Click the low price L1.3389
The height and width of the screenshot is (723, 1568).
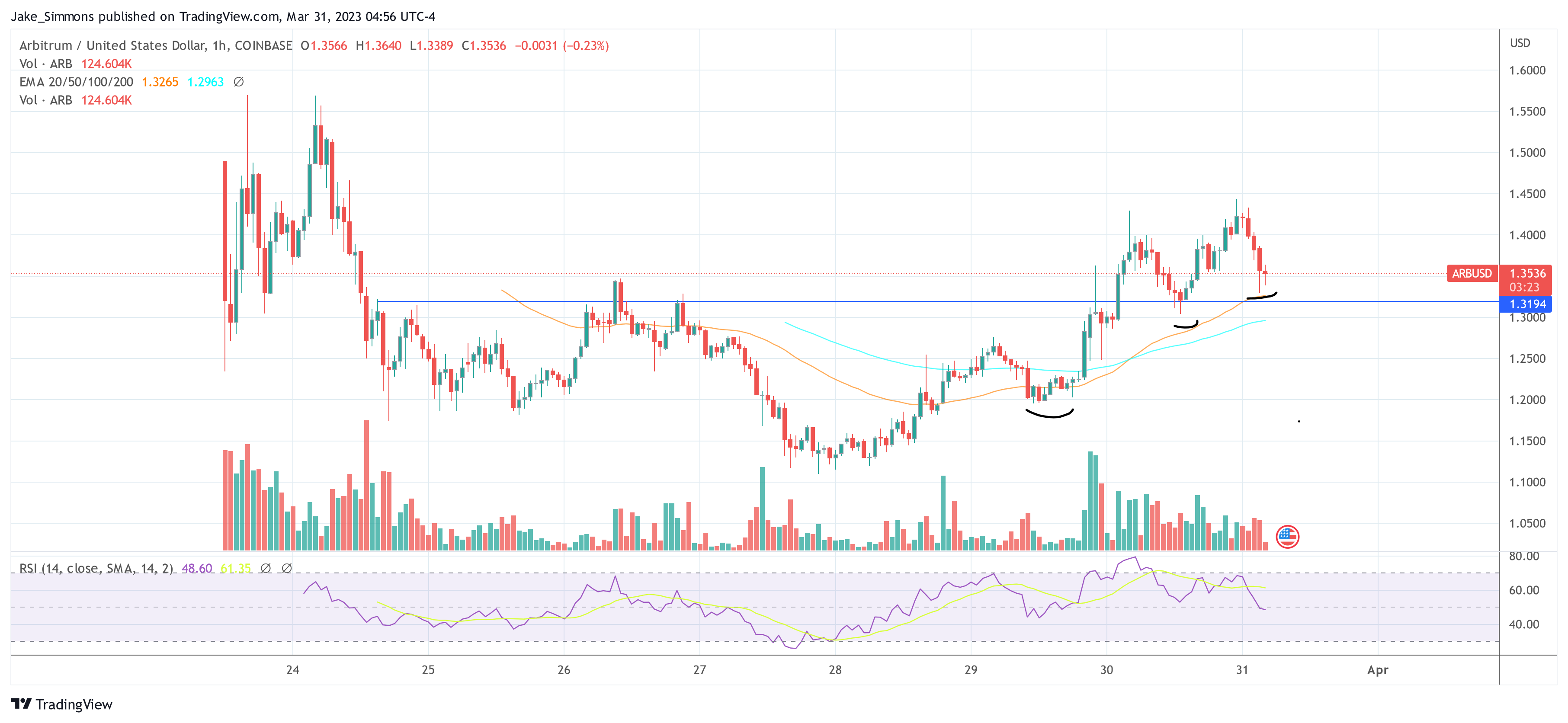click(x=432, y=46)
